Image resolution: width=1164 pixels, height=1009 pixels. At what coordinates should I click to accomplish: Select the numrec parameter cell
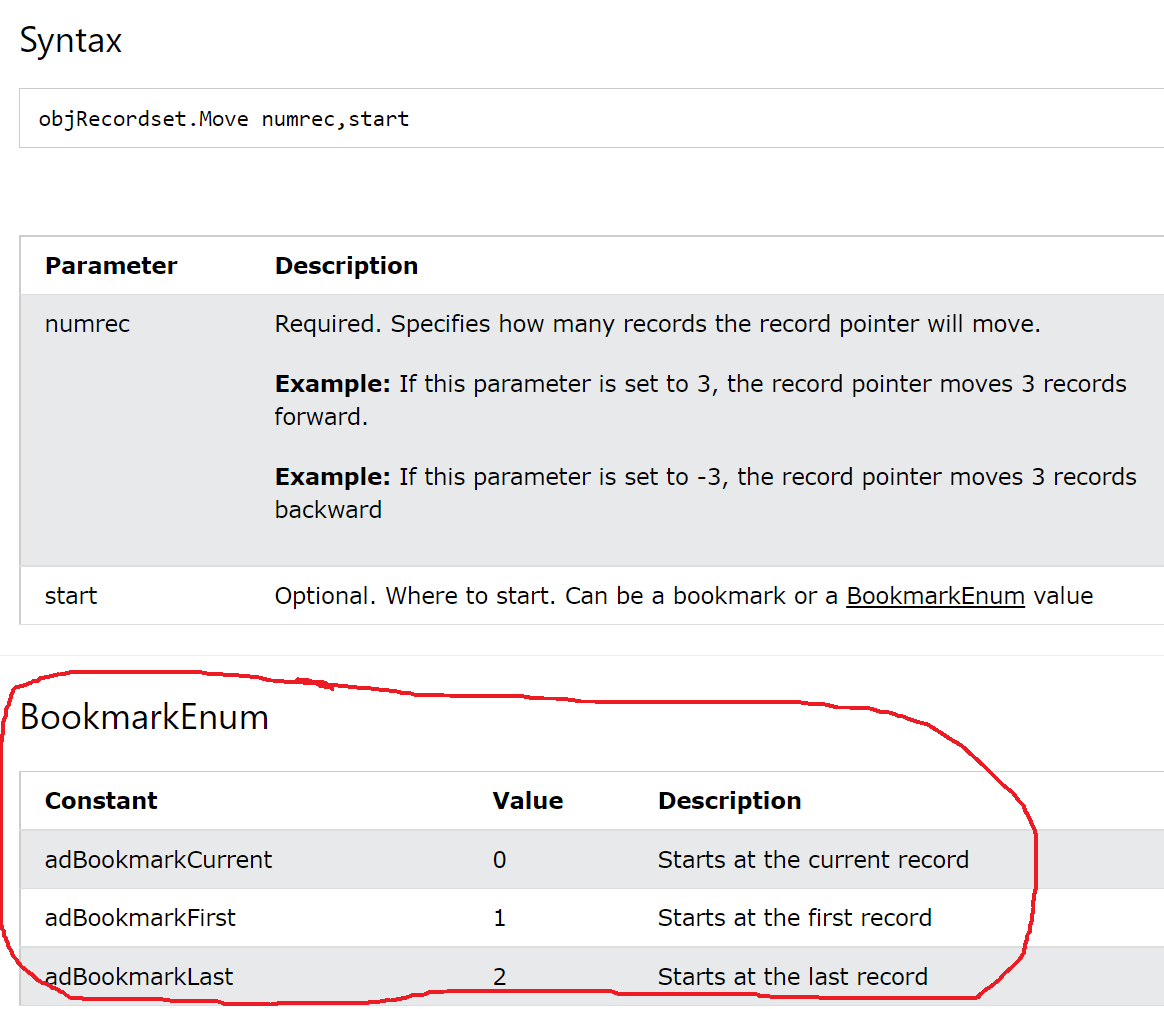87,324
